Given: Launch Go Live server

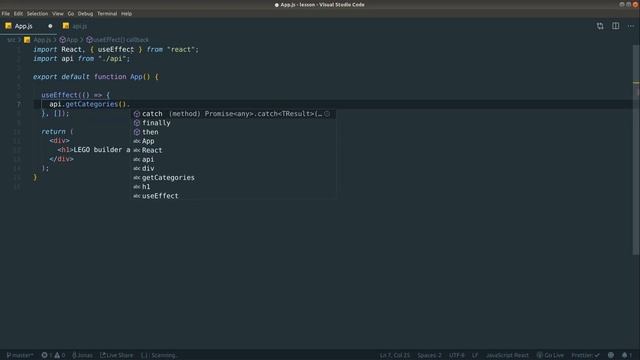Looking at the screenshot, I should (550, 356).
